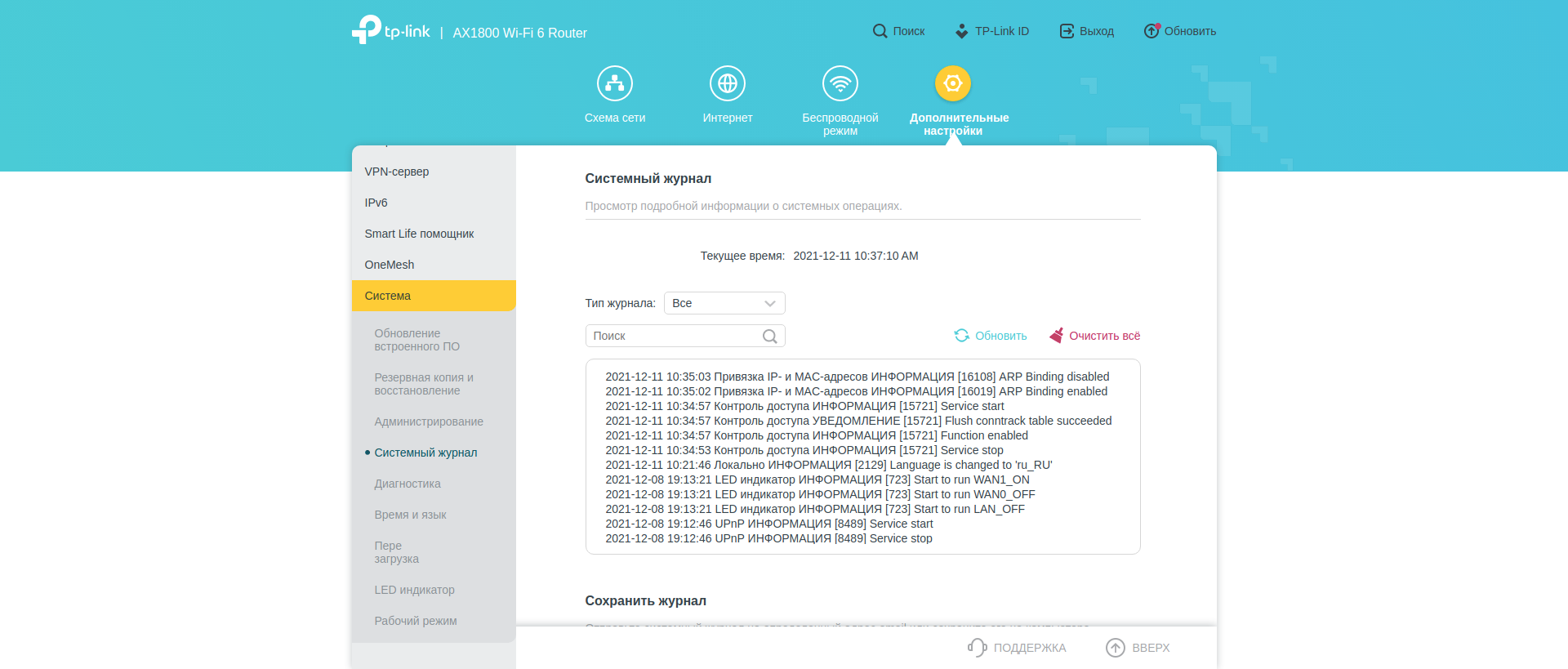Expand the log type (Тип журнала) dropdown
Screen dimensions: 1568x669
pyautogui.click(x=724, y=303)
